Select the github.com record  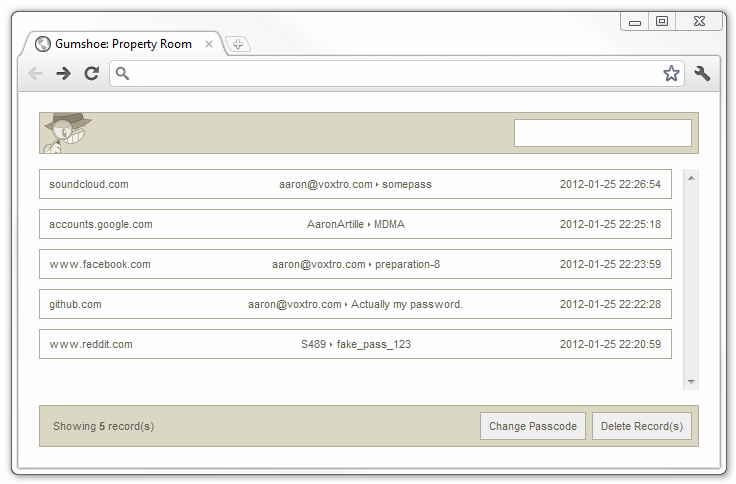click(x=355, y=304)
